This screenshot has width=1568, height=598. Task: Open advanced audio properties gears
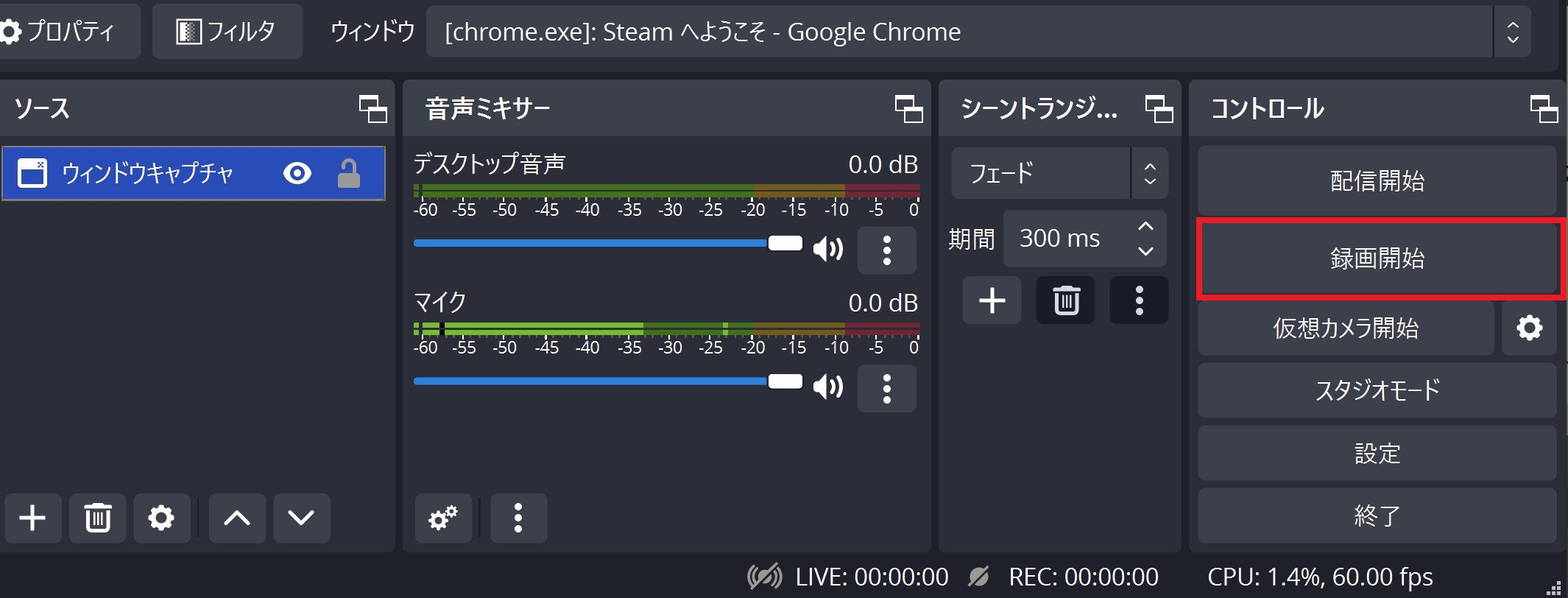[x=443, y=518]
